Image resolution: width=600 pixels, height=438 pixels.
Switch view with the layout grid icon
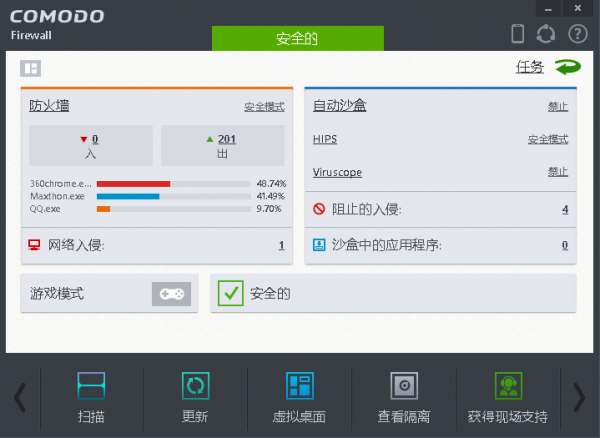(31, 68)
